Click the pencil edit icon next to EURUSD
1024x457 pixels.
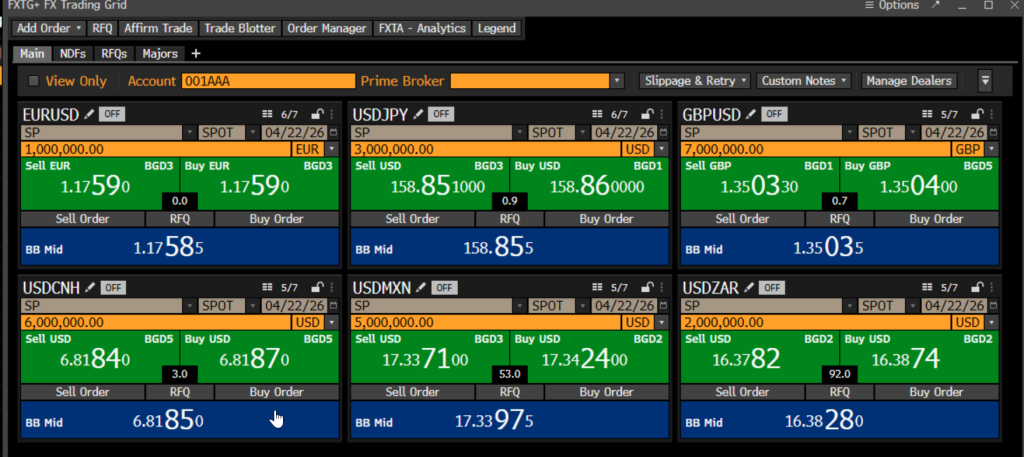pyautogui.click(x=88, y=115)
